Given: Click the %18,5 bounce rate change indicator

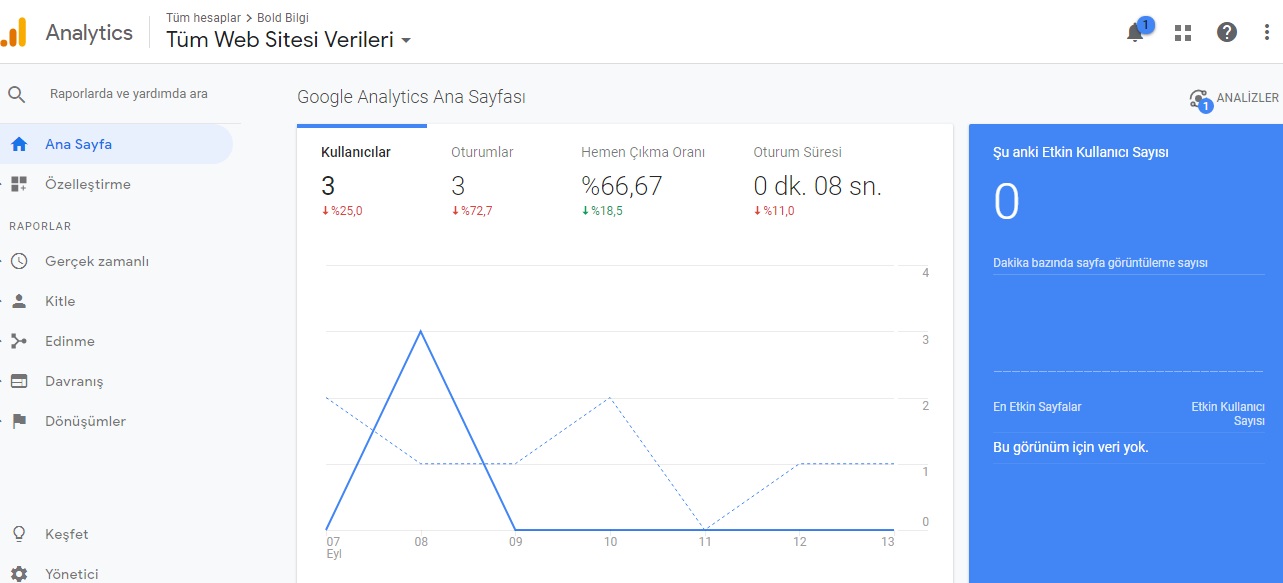Looking at the screenshot, I should point(602,211).
